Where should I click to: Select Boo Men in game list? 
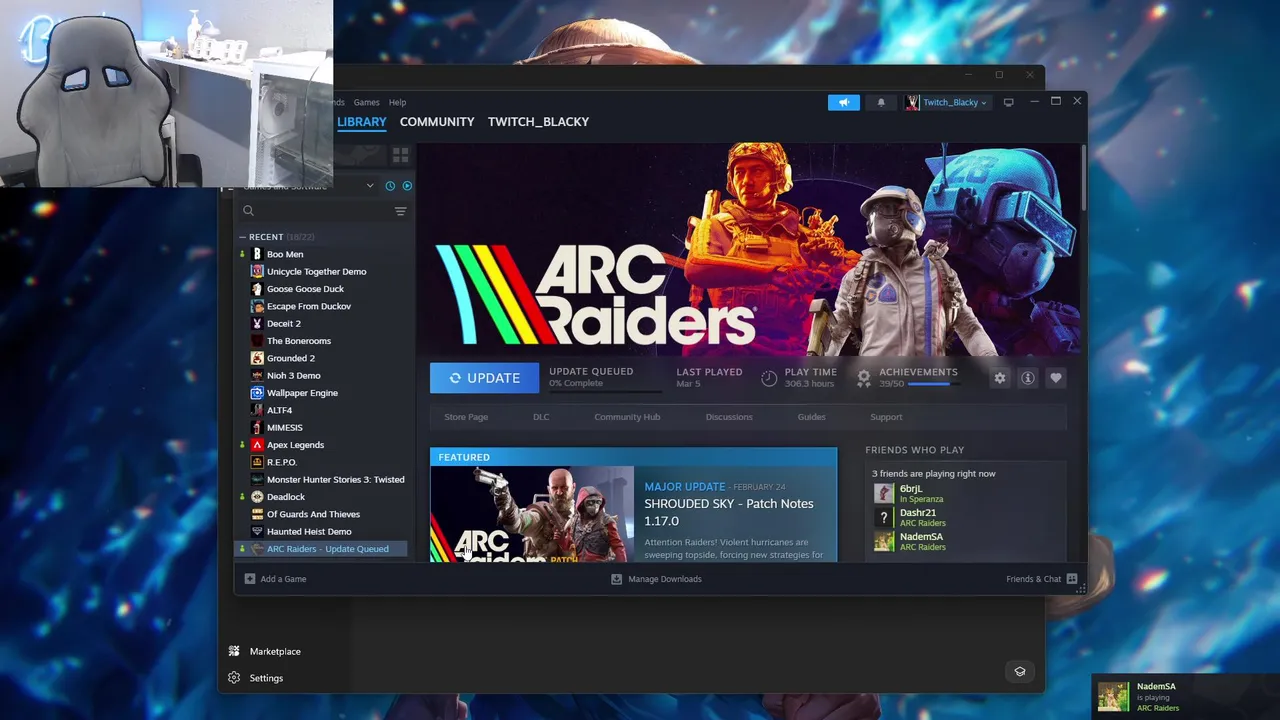tap(285, 254)
